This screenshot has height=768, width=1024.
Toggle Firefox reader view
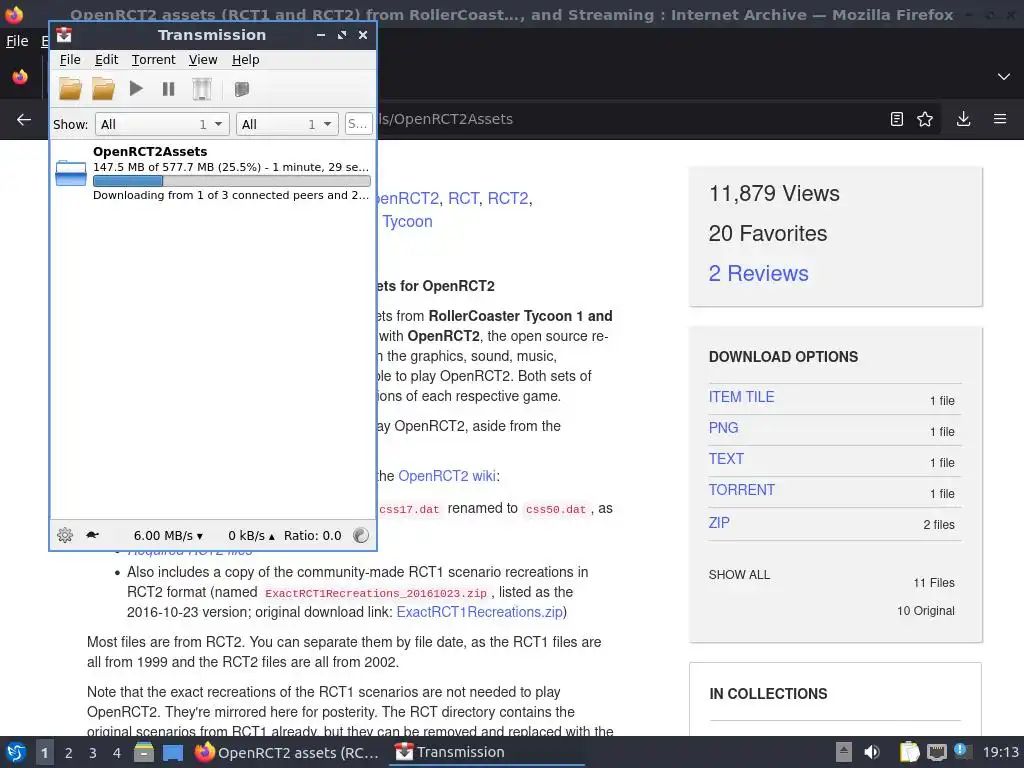(897, 119)
